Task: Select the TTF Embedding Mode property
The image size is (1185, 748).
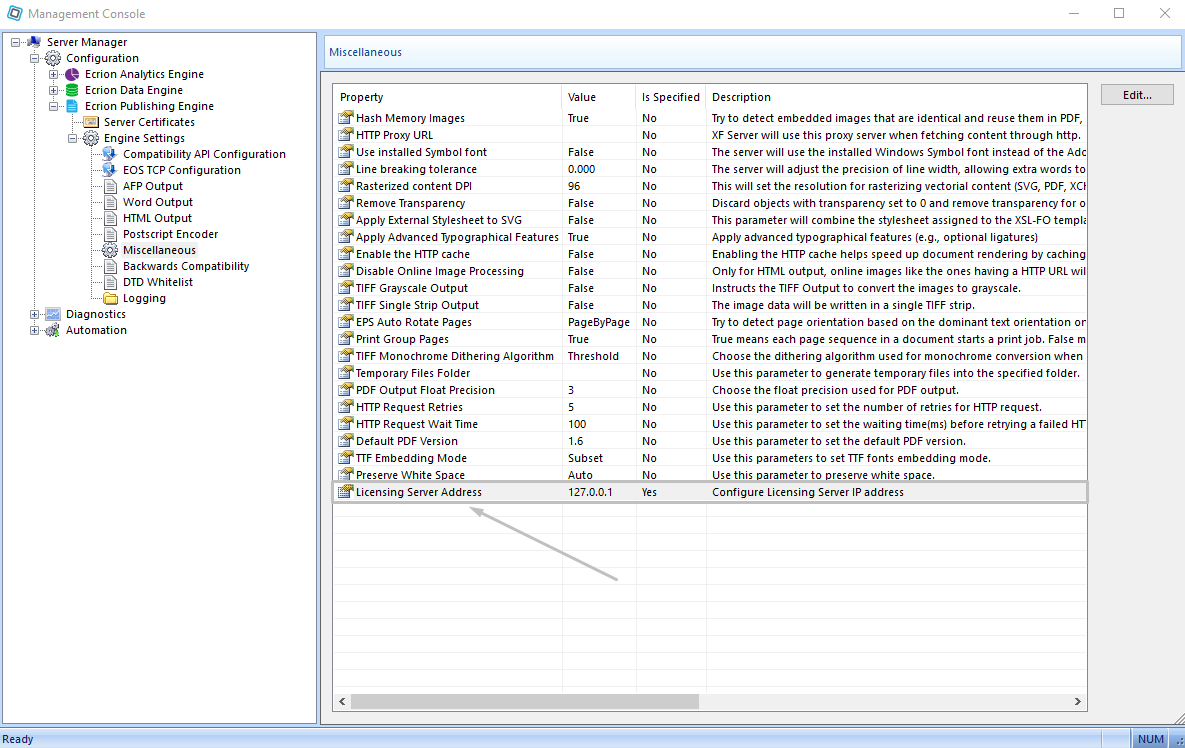Action: click(411, 458)
